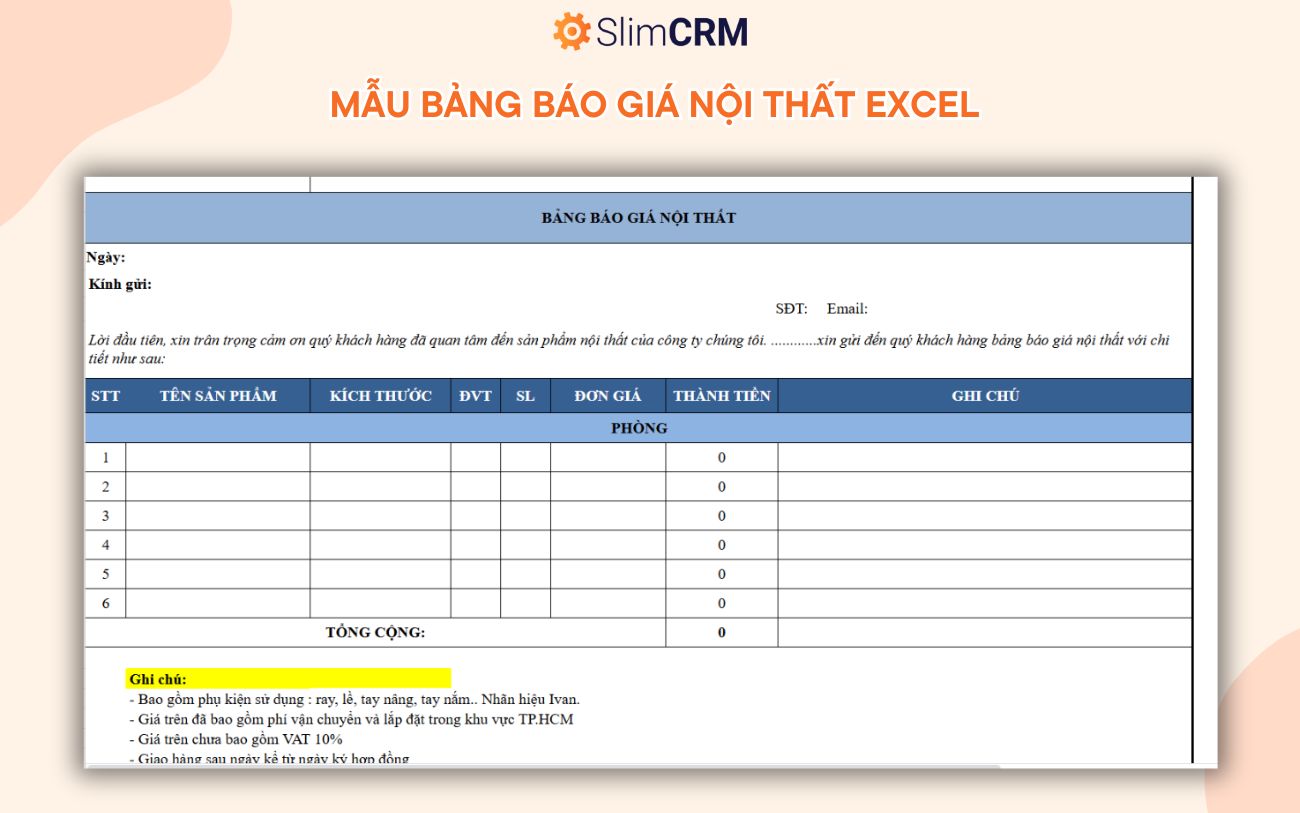
Task: Click the Ghi chú cell in row 5
Action: point(985,574)
